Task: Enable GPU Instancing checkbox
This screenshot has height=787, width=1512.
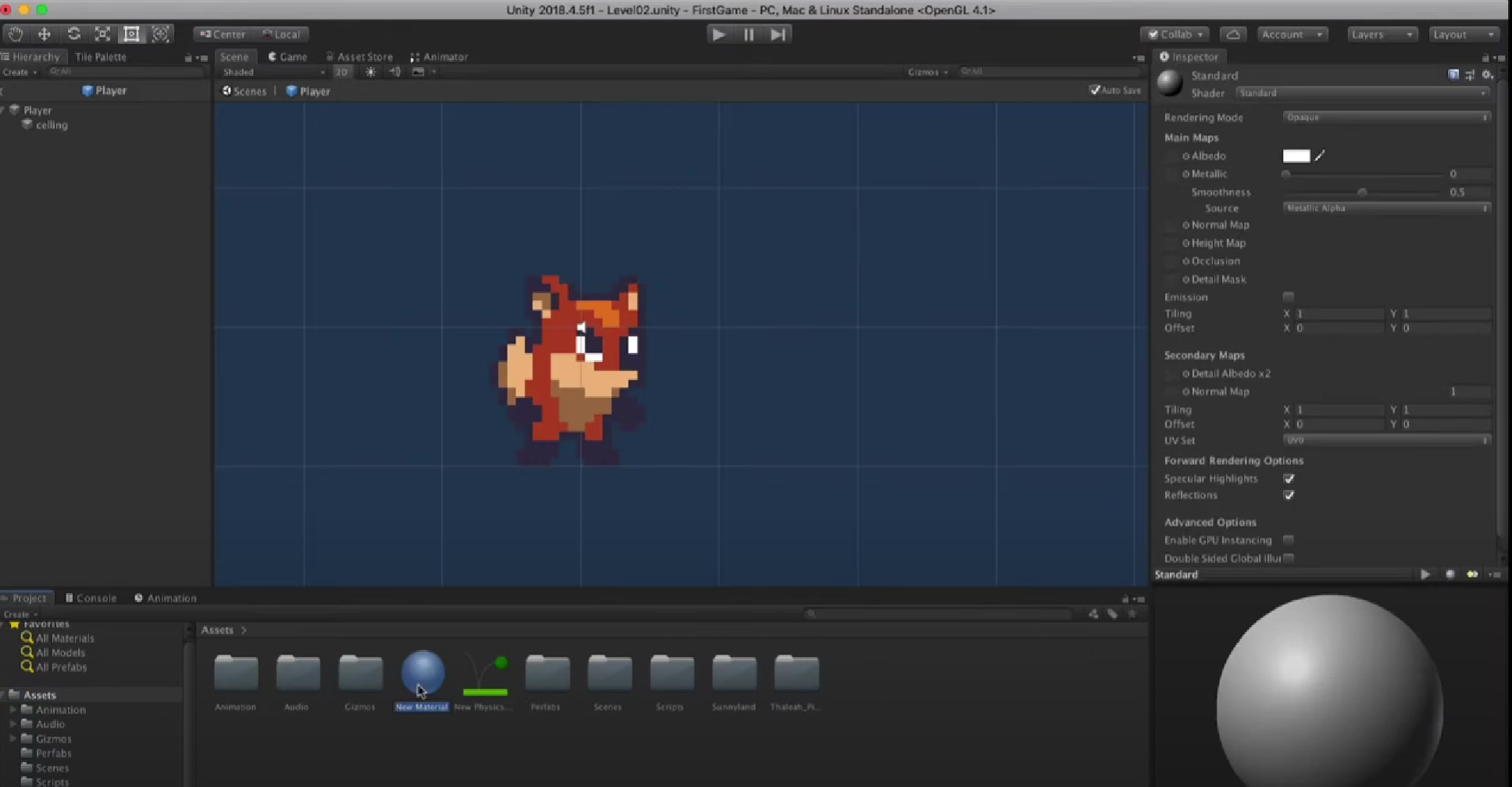Action: [1289, 540]
